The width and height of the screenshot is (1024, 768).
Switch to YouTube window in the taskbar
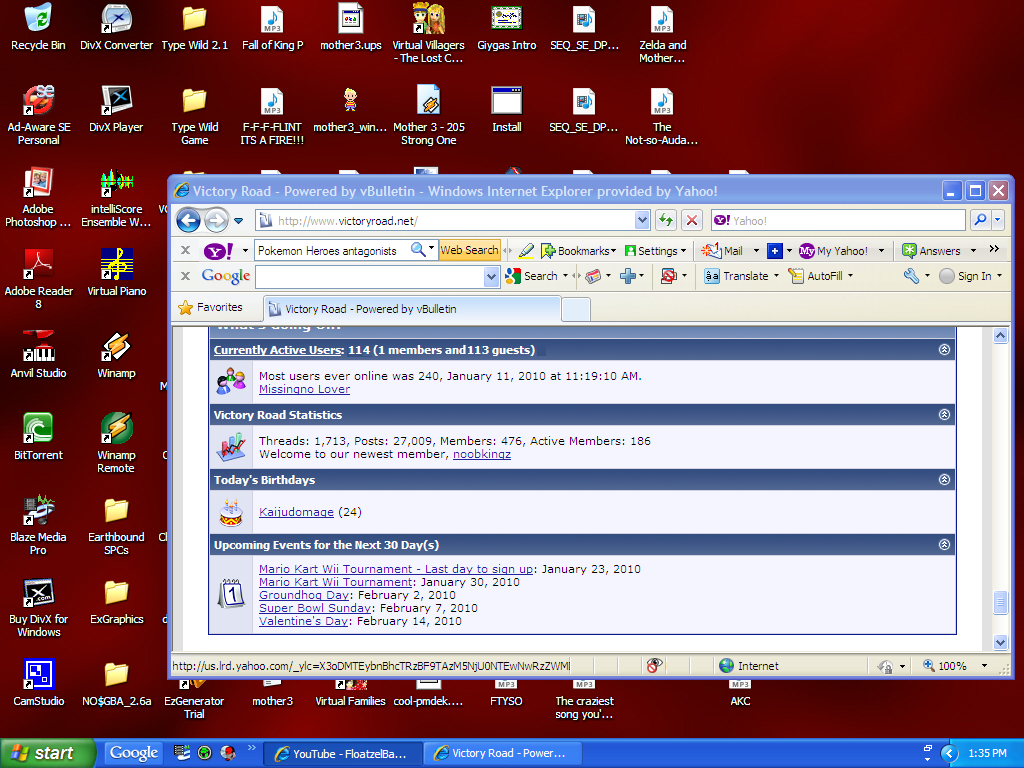(341, 753)
